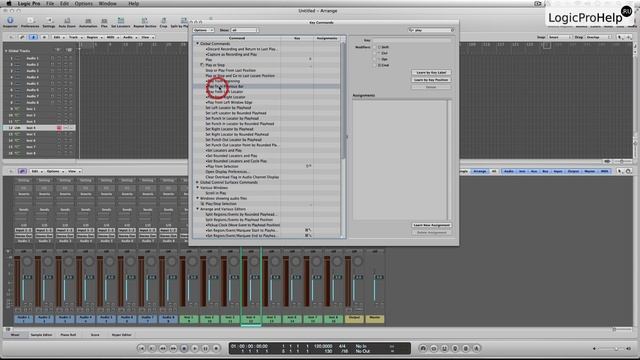Switch to the Score tab
This screenshot has height=360, width=640.
click(95, 335)
